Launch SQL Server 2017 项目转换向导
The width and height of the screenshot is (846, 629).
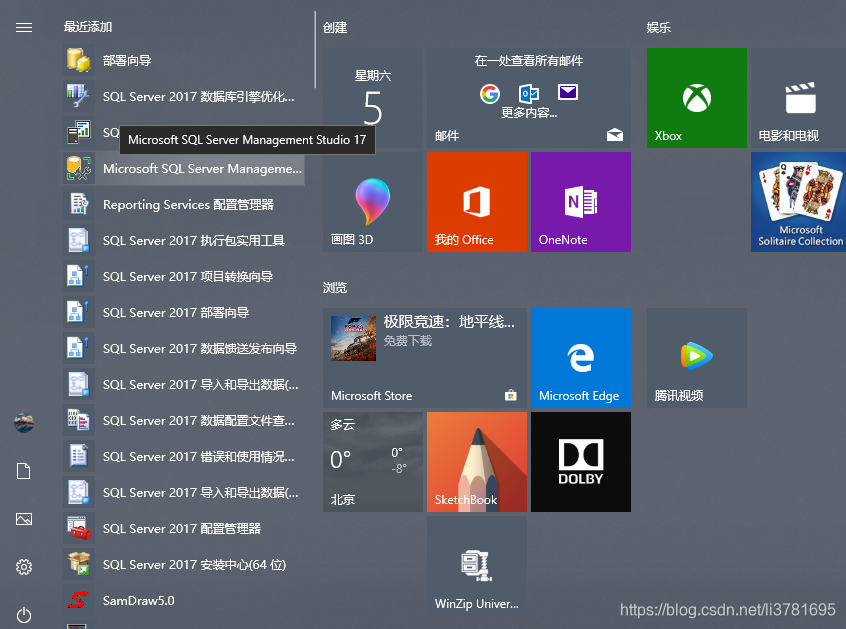pos(183,277)
